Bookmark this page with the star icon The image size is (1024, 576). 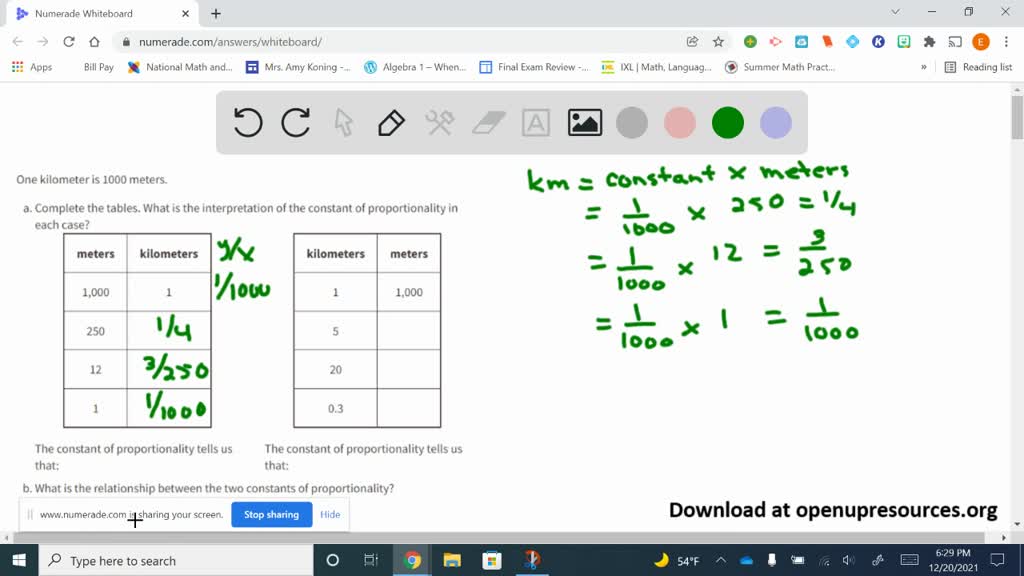[x=718, y=42]
